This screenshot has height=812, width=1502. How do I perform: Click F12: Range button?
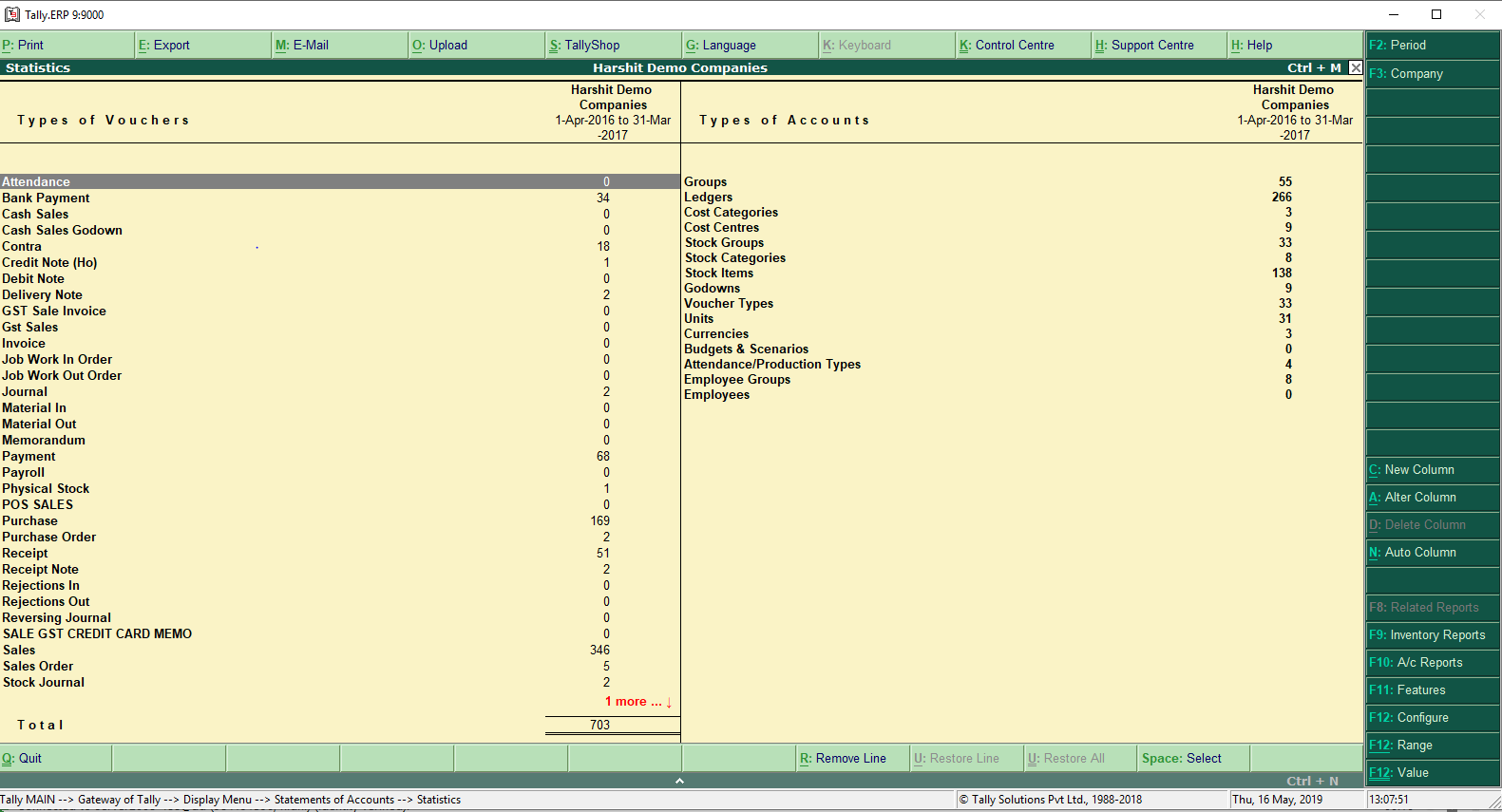click(1433, 745)
